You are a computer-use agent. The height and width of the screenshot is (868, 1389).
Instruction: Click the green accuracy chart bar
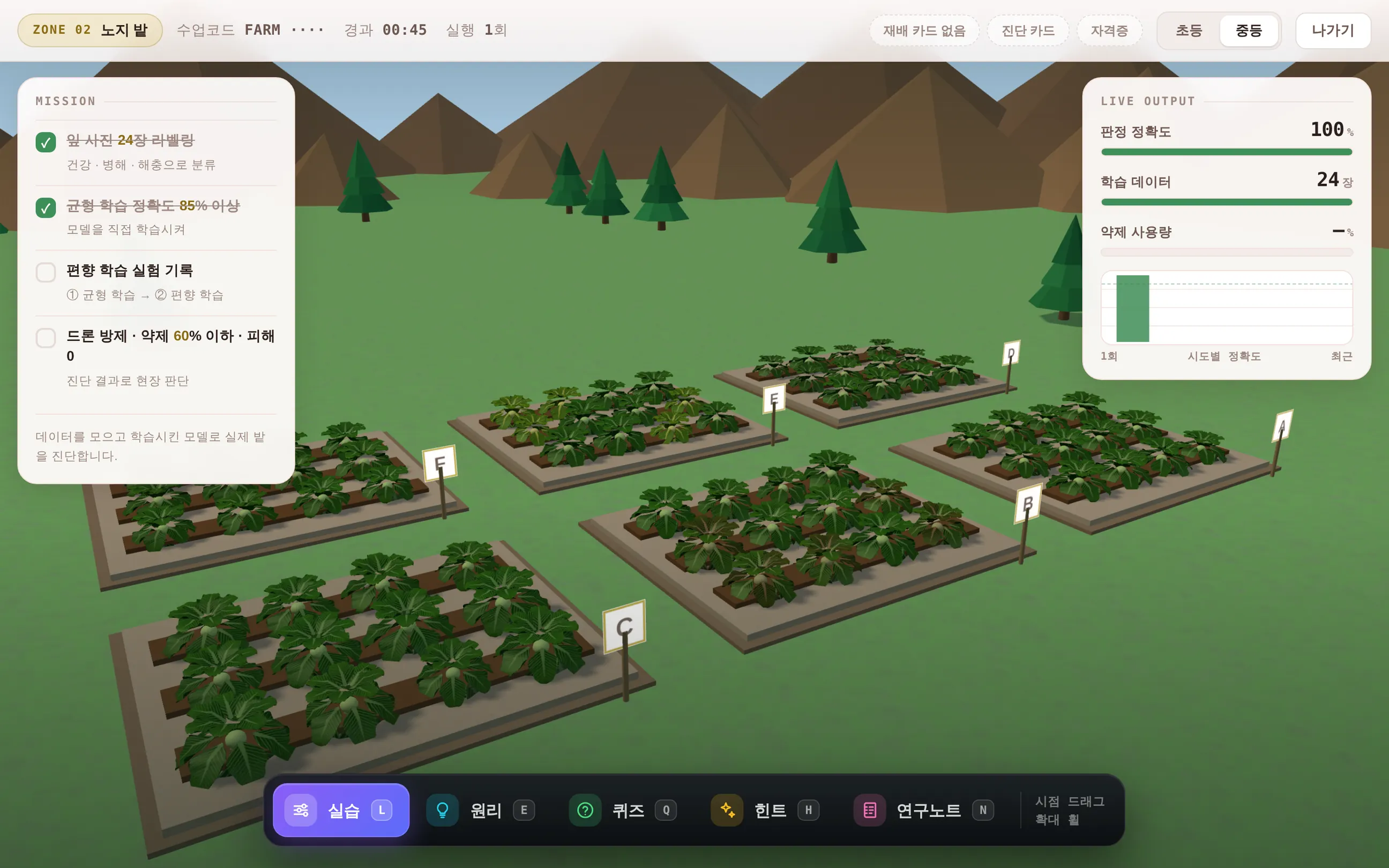tap(1132, 308)
